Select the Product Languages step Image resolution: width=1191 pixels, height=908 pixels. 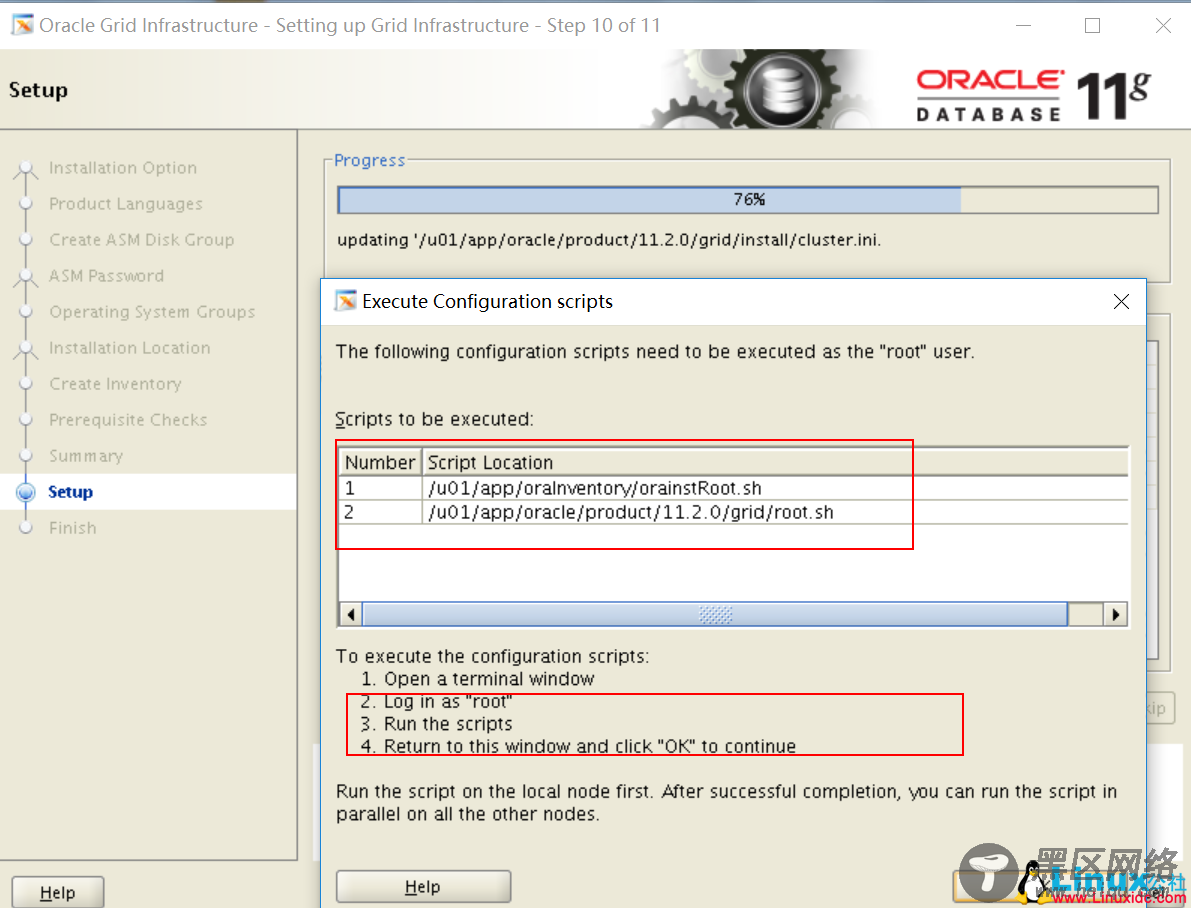[x=125, y=204]
